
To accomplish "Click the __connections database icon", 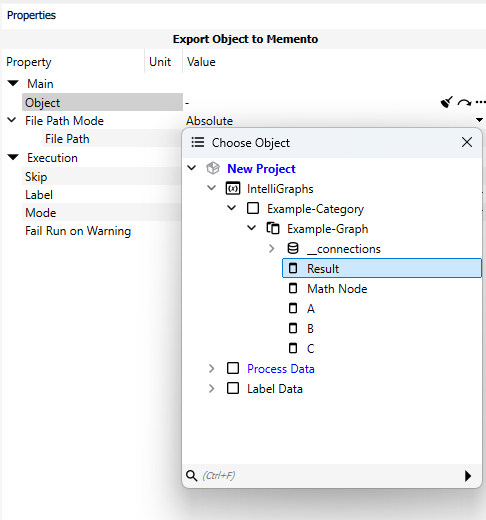I will pos(293,248).
